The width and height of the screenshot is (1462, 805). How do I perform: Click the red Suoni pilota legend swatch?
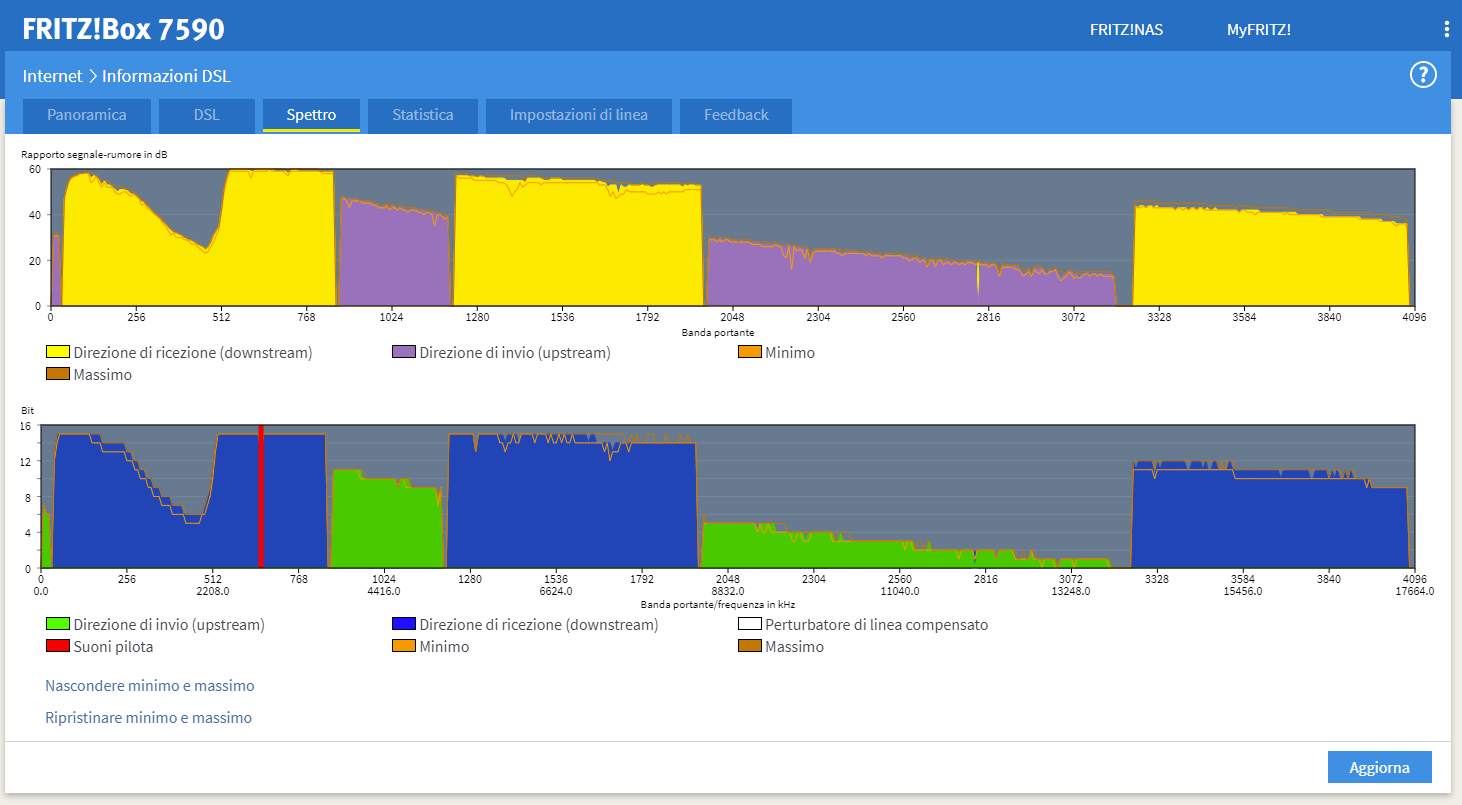57,647
